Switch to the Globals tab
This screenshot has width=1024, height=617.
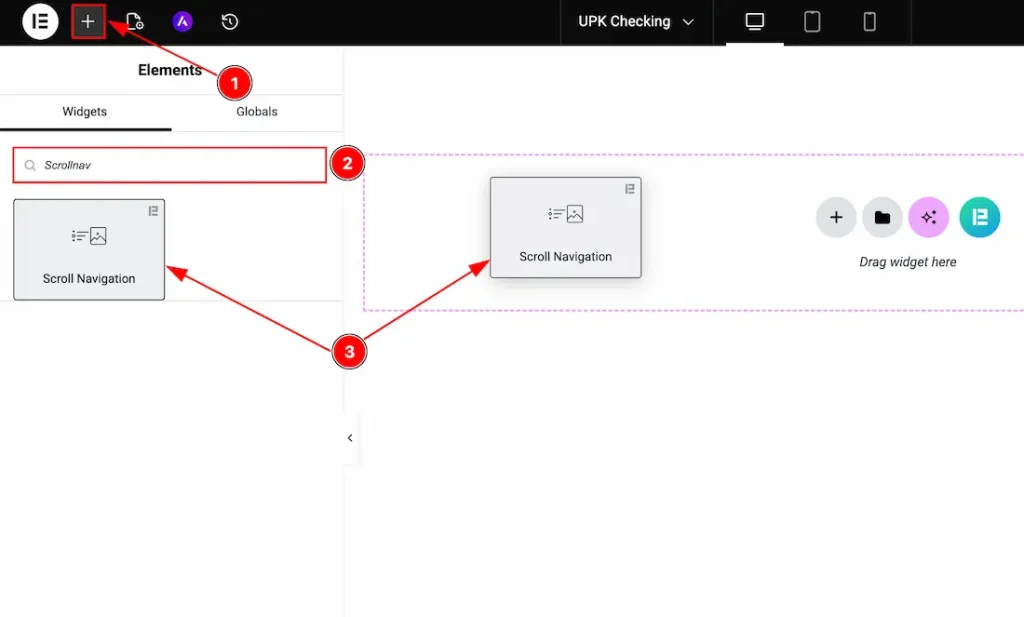tap(256, 112)
